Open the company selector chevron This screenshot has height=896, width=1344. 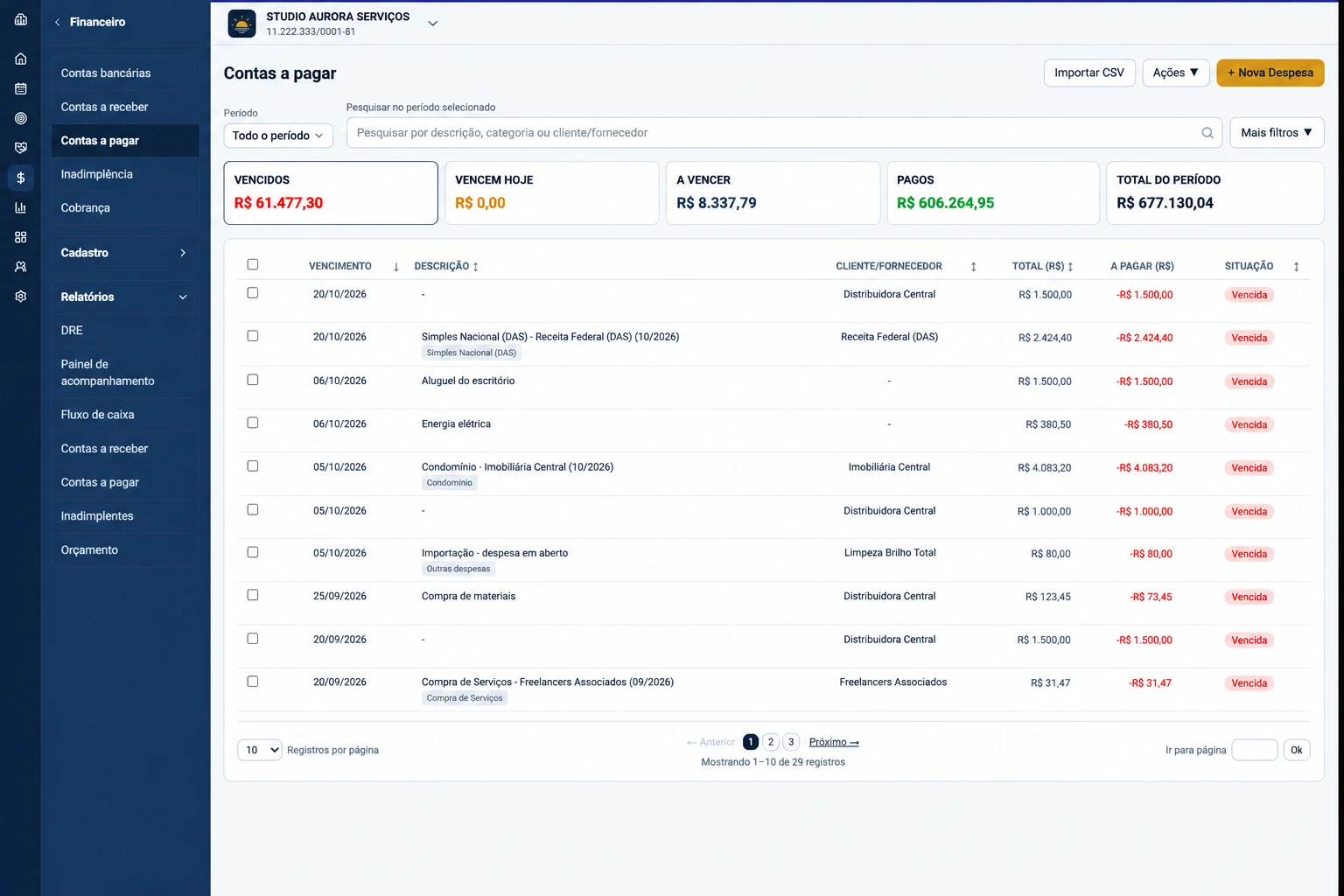[432, 24]
